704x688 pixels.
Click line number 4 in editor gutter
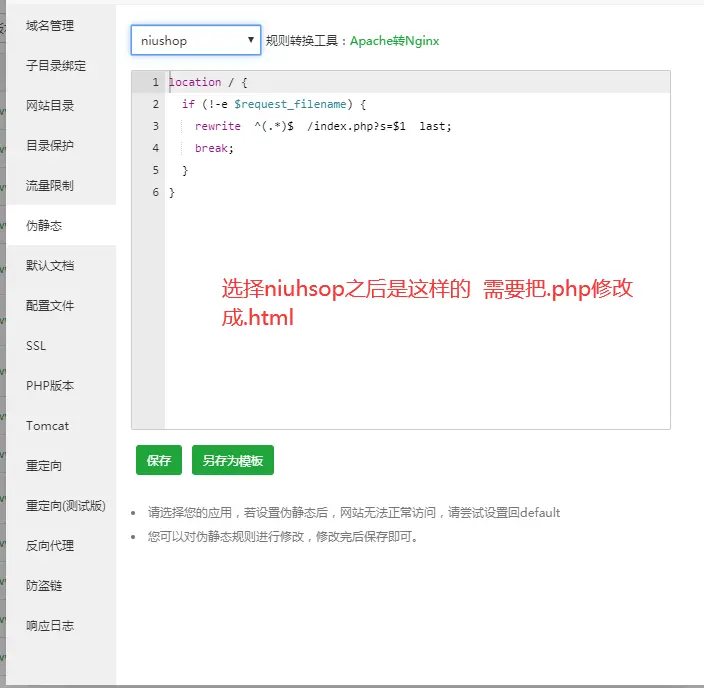(x=155, y=148)
